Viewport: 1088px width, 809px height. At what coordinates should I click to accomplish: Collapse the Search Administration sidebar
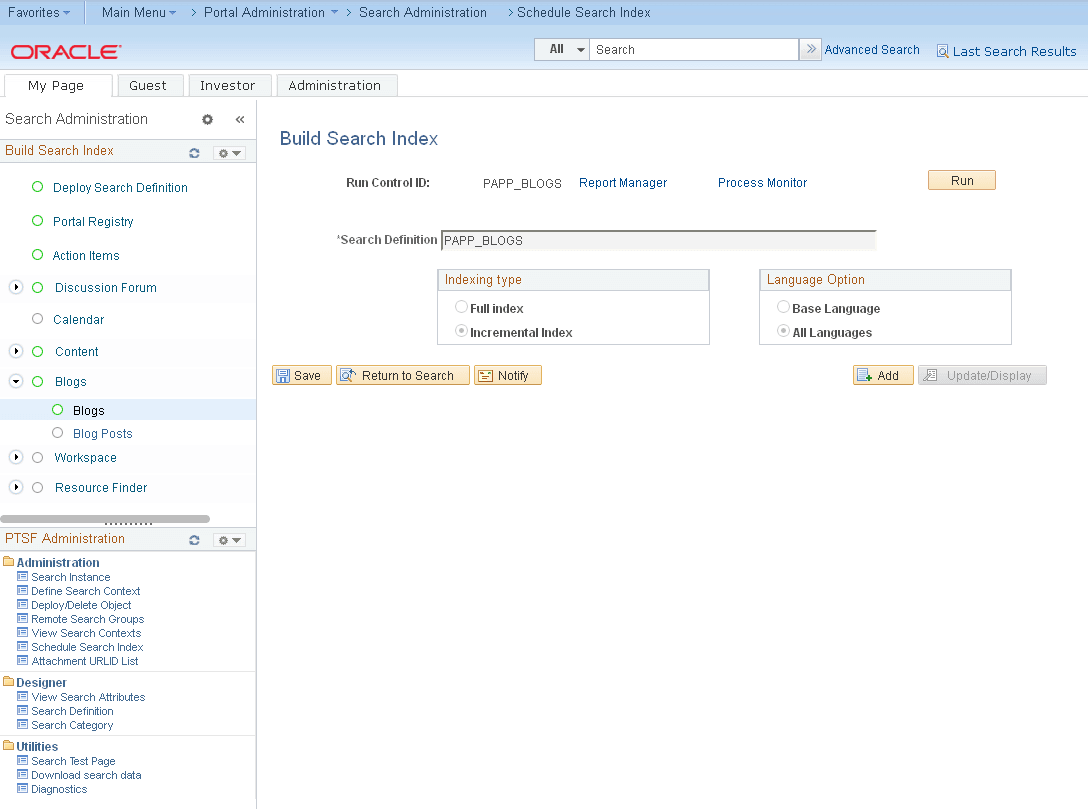pyautogui.click(x=239, y=119)
